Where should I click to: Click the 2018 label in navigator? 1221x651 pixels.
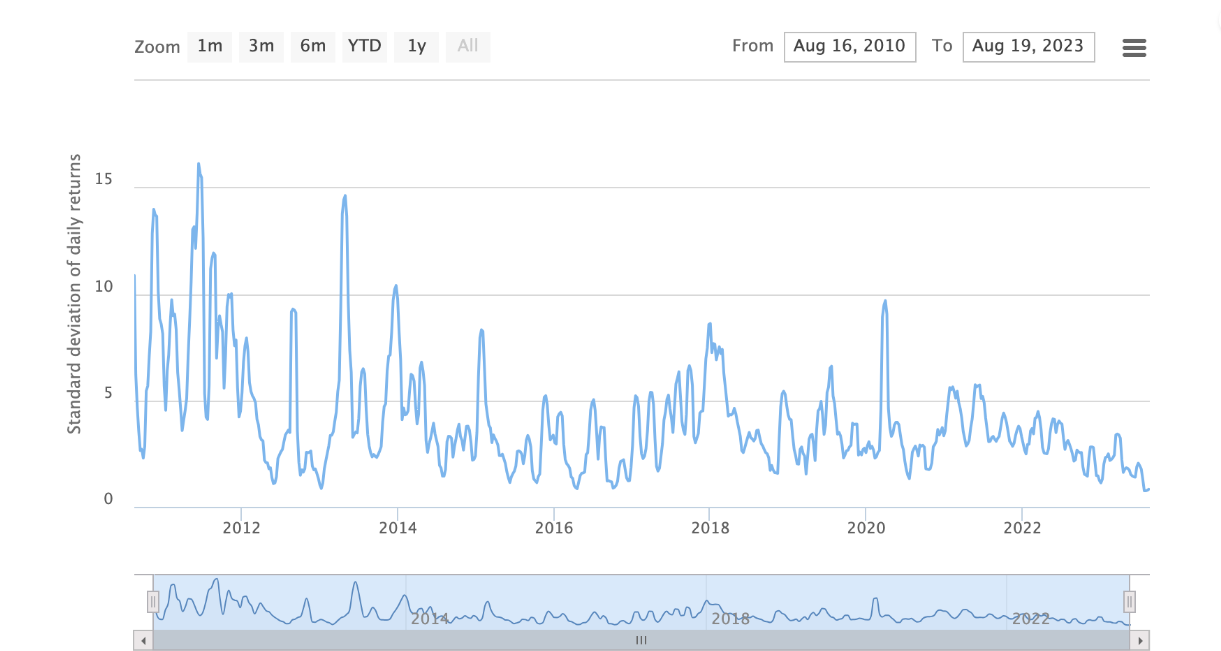pos(730,619)
